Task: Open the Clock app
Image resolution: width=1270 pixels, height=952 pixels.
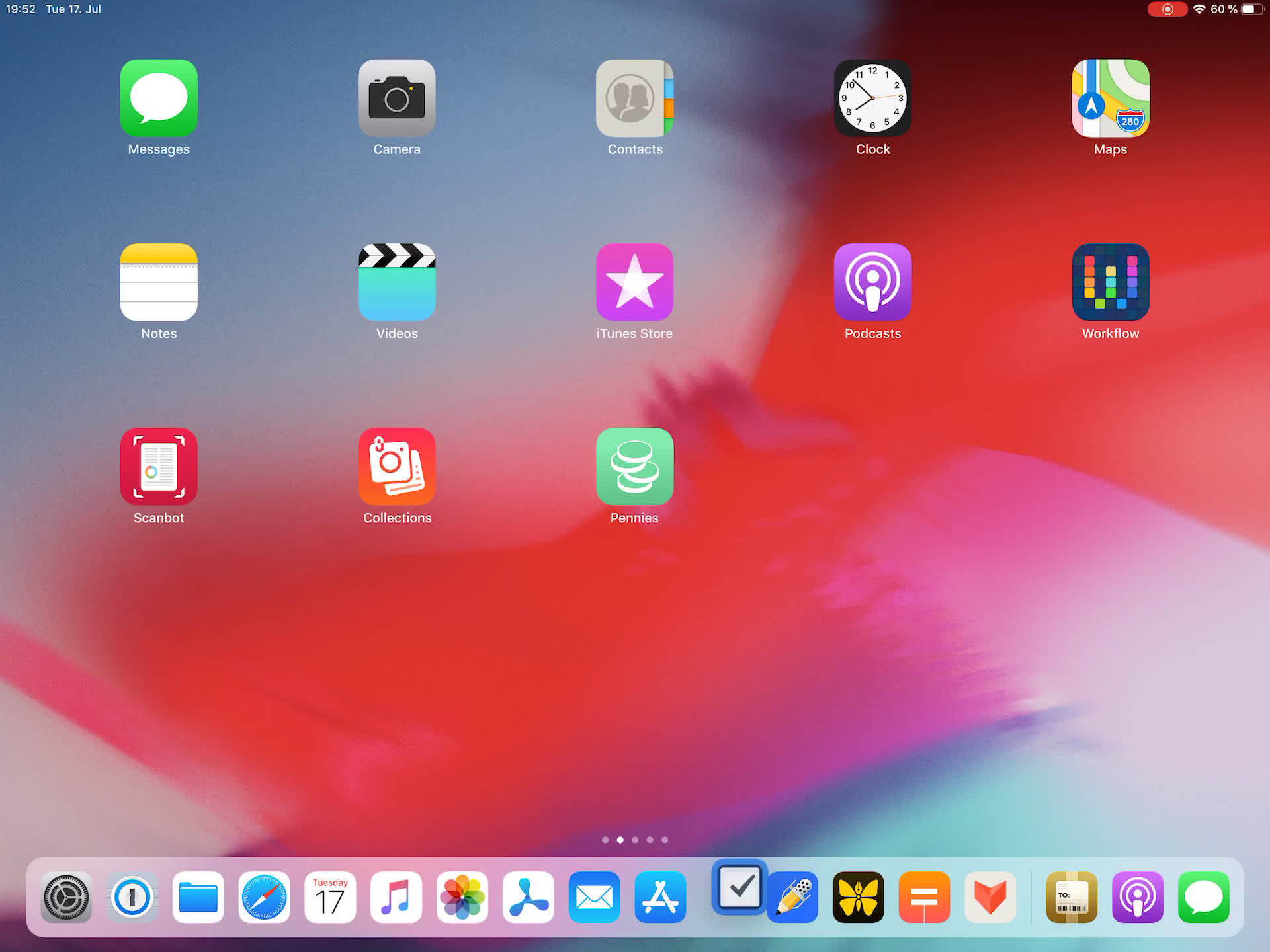Action: pos(872,98)
